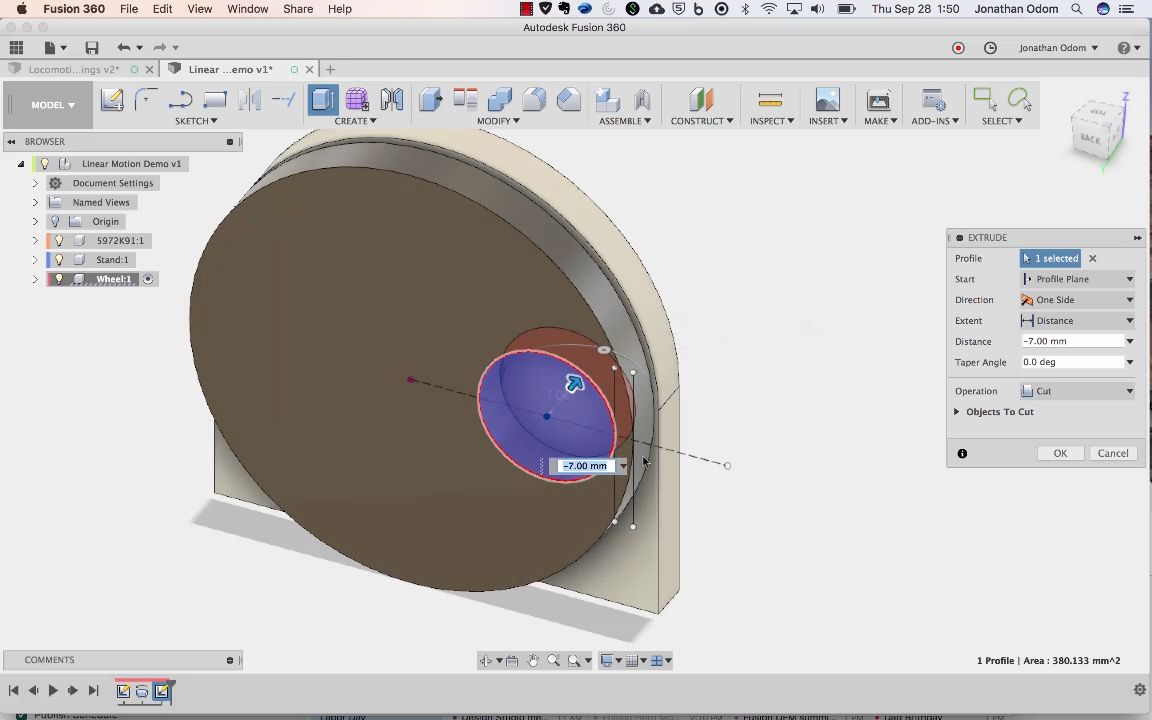Image resolution: width=1152 pixels, height=720 pixels.
Task: Click the Zoom magnifier navigation tool
Action: tap(553, 660)
